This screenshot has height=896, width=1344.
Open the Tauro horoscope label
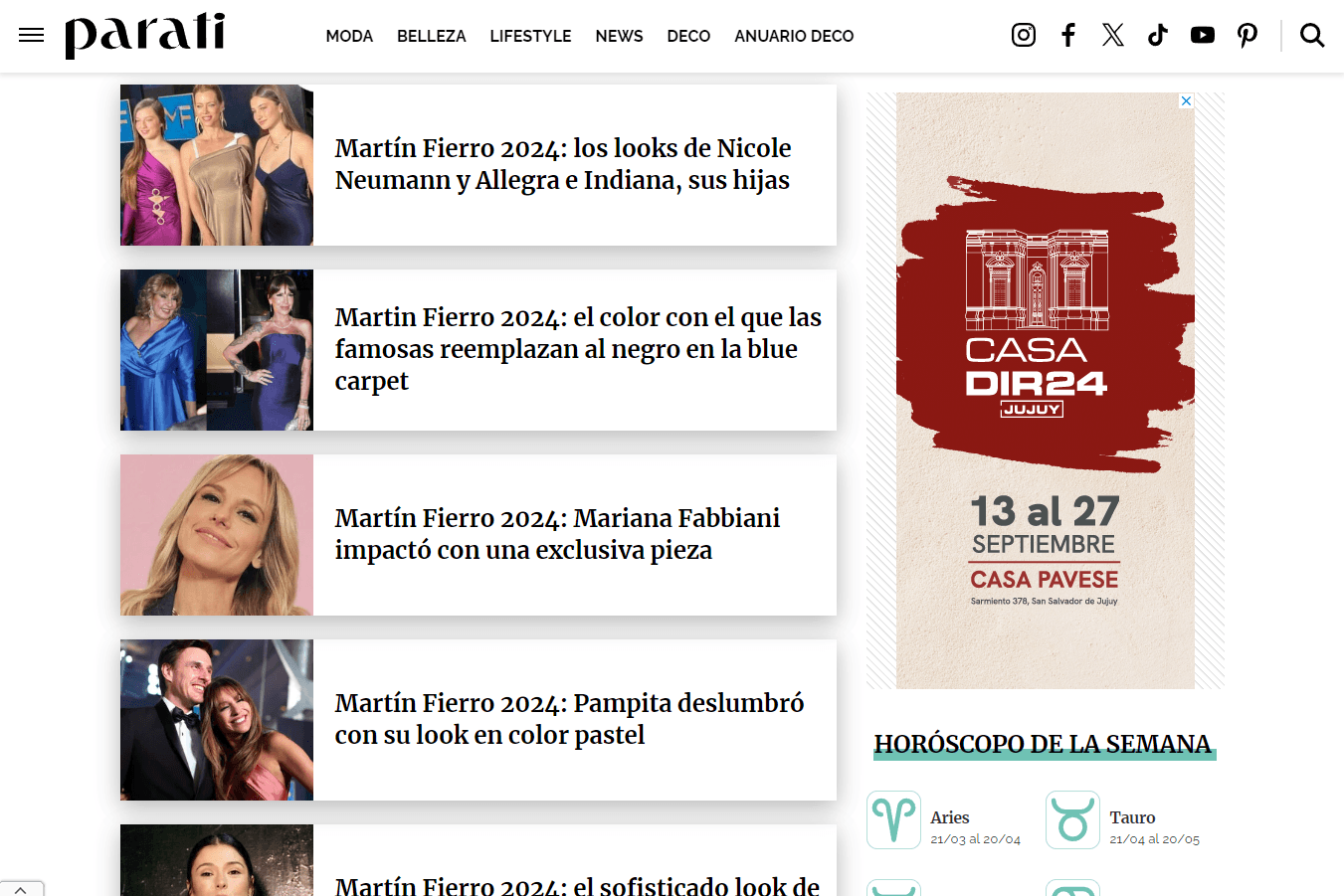coord(1132,817)
